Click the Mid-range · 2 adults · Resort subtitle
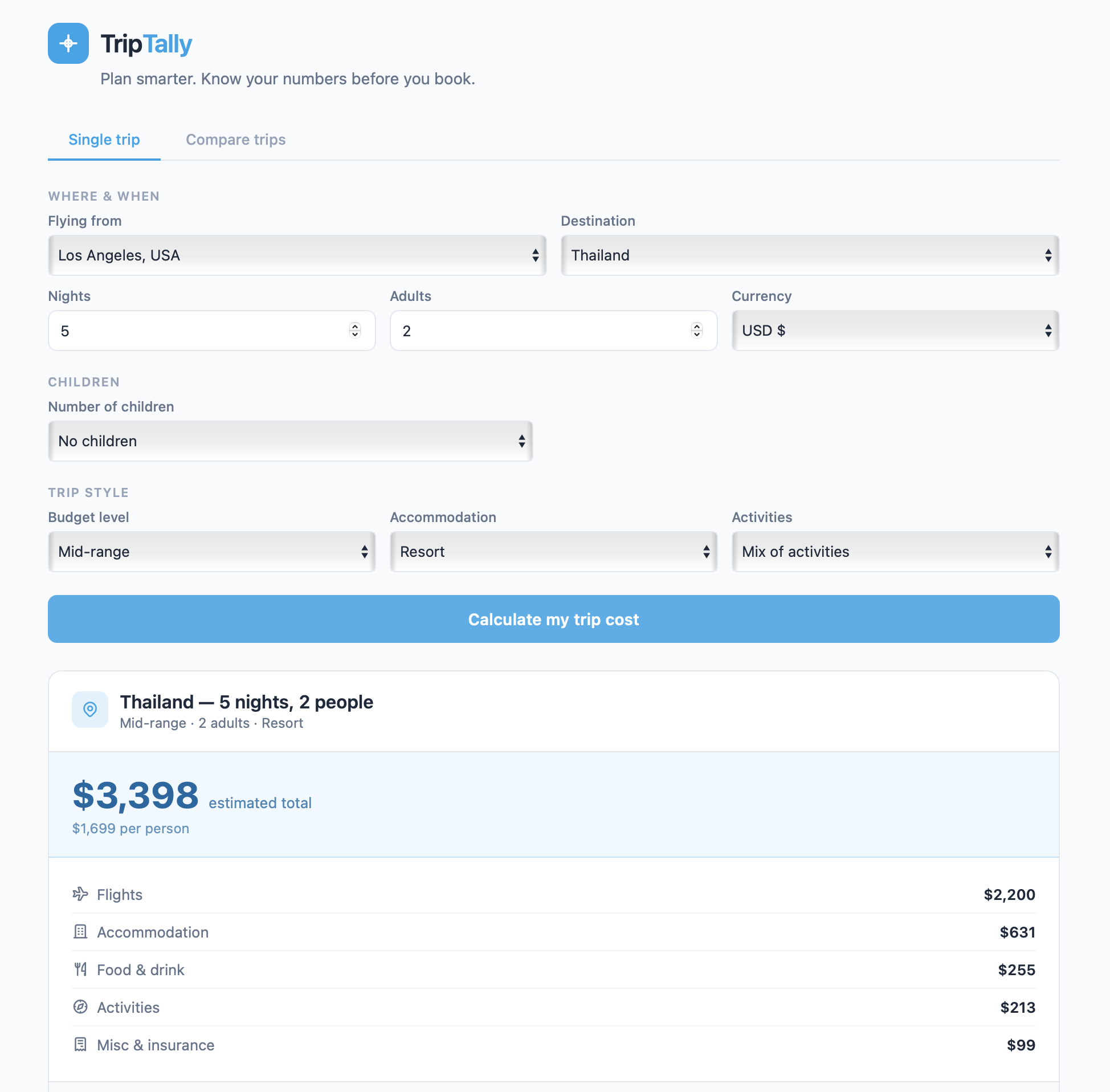The width and height of the screenshot is (1110, 1092). pyautogui.click(x=211, y=723)
